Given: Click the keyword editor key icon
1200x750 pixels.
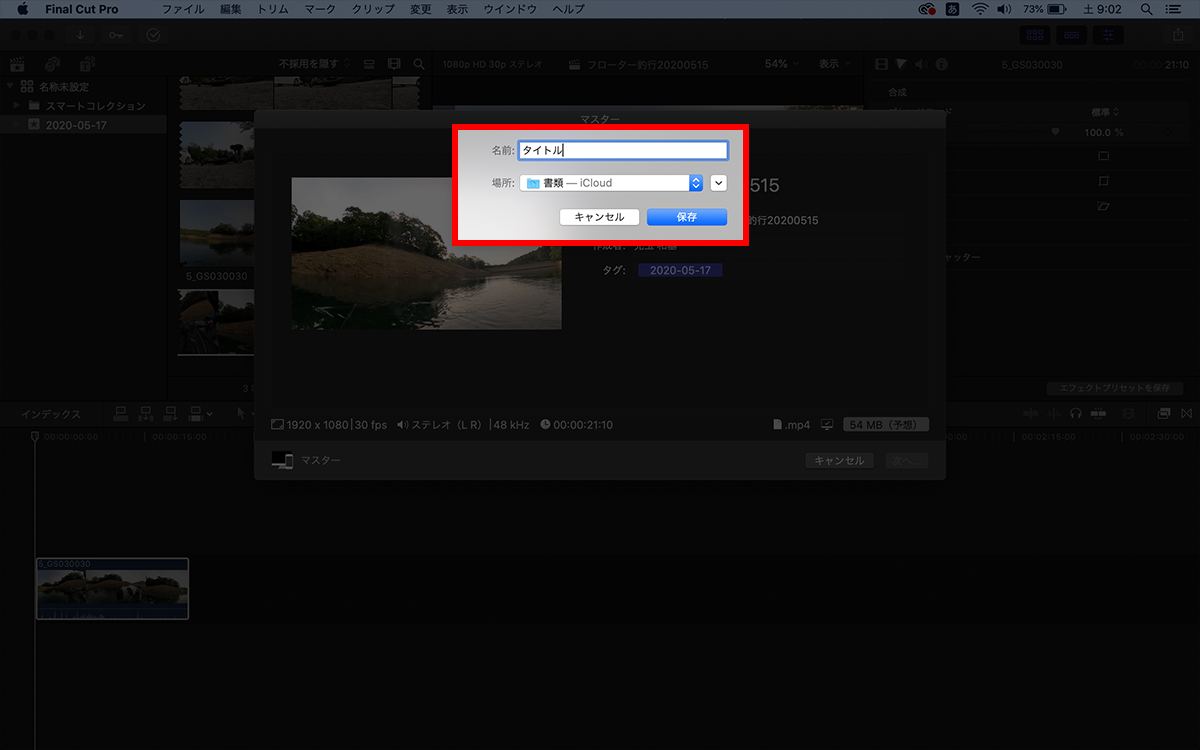Looking at the screenshot, I should coord(116,35).
